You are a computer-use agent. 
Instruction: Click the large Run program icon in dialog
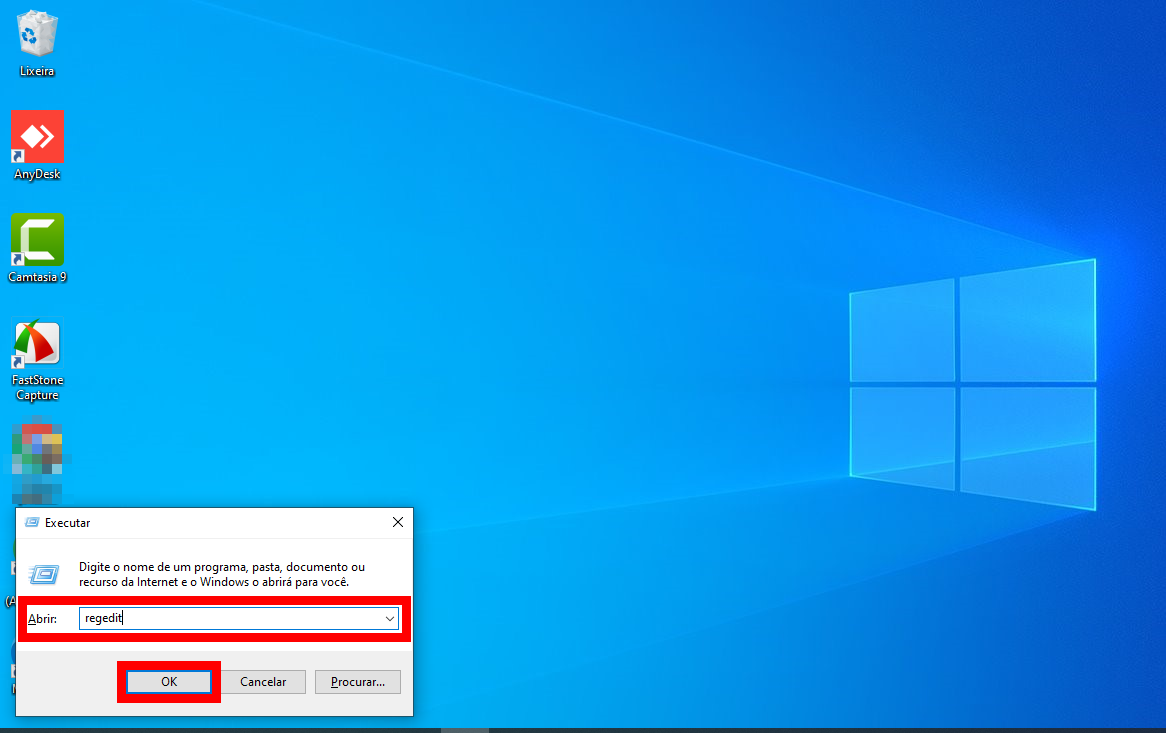[44, 574]
